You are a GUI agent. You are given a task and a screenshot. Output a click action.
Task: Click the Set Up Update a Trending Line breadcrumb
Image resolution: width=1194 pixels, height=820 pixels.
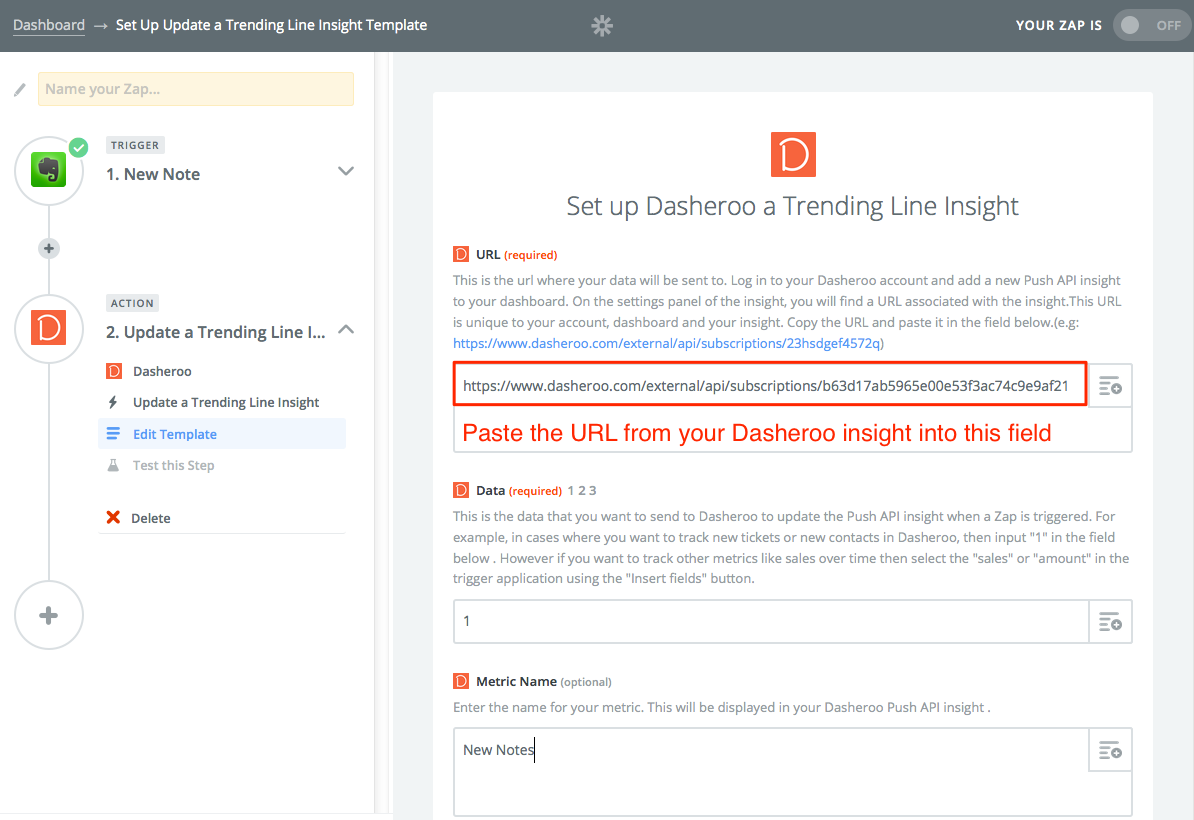(271, 25)
